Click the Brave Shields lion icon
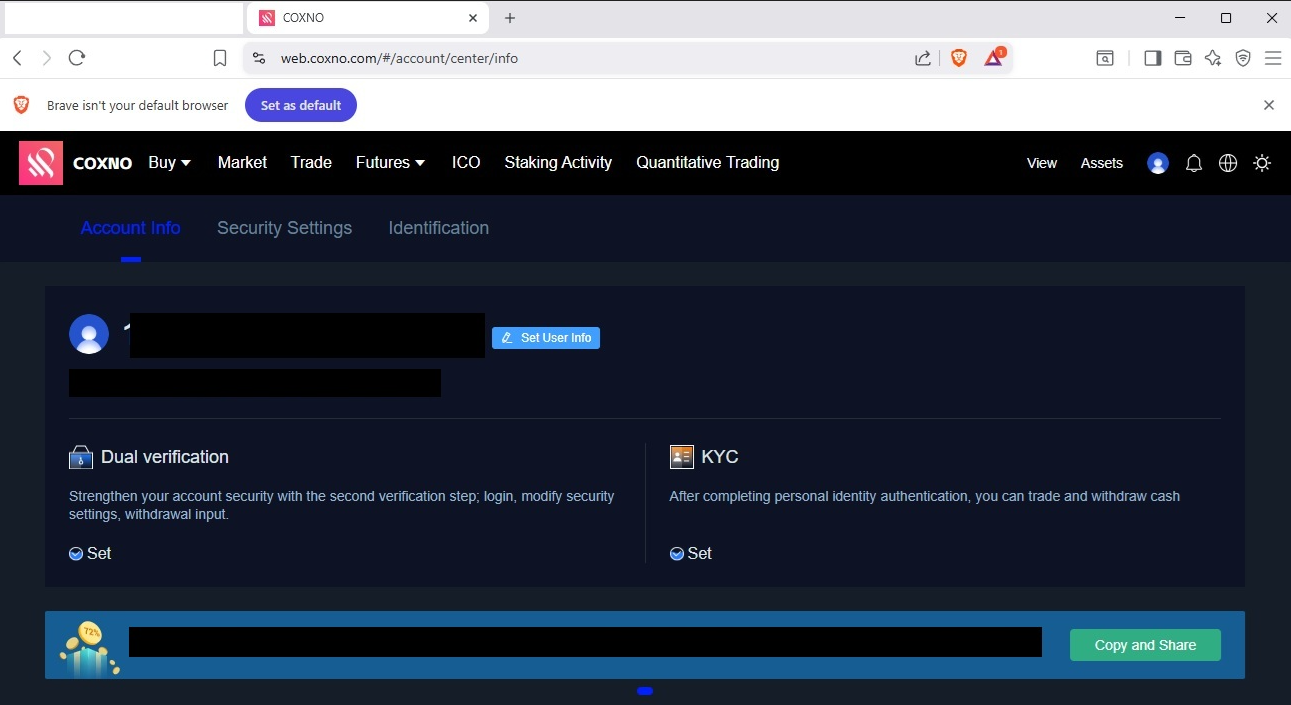Image resolution: width=1291 pixels, height=705 pixels. 959,58
